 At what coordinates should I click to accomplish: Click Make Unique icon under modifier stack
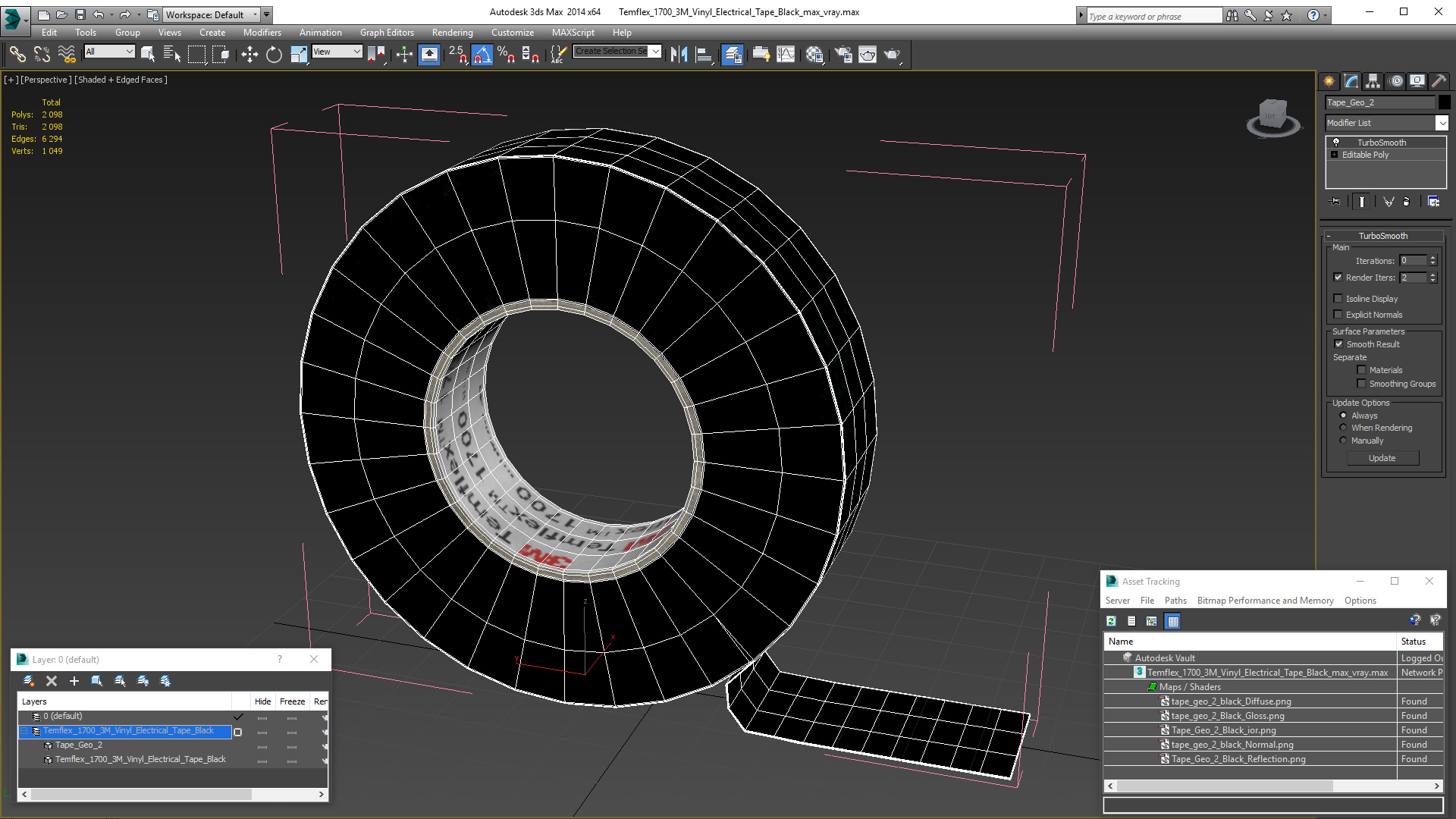coord(1389,202)
